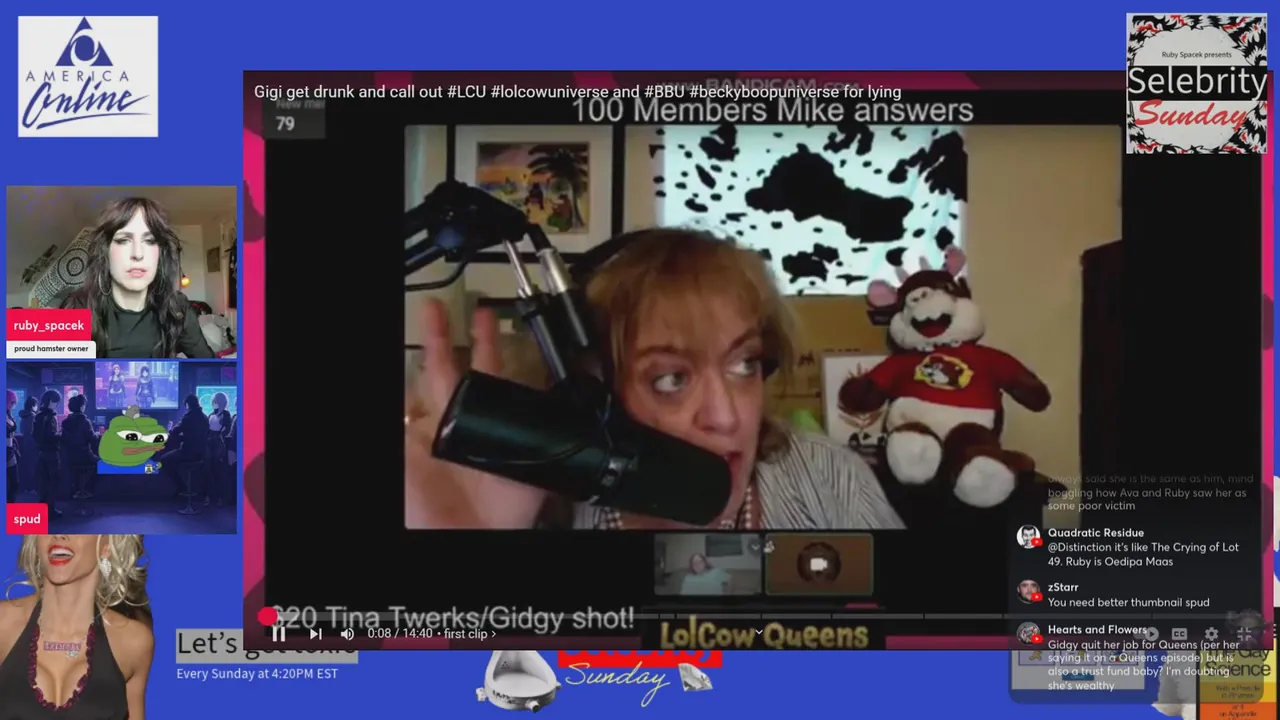Image resolution: width=1280 pixels, height=720 pixels.
Task: Click the 'Every Sunday at 4:20PM EST' text
Action: pyautogui.click(x=257, y=673)
